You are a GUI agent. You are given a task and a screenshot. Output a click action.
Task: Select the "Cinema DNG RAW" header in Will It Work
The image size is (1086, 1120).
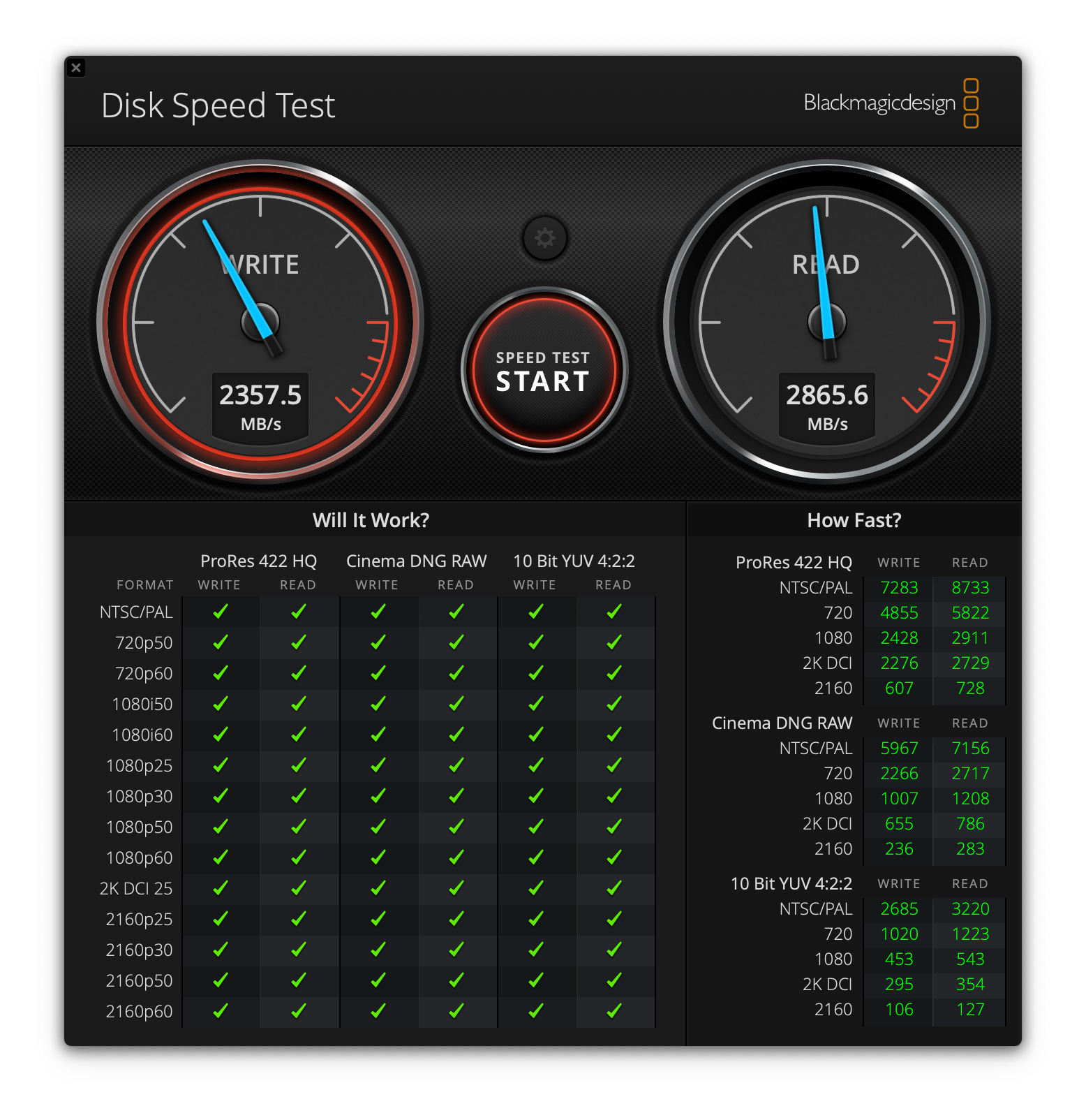[x=416, y=561]
